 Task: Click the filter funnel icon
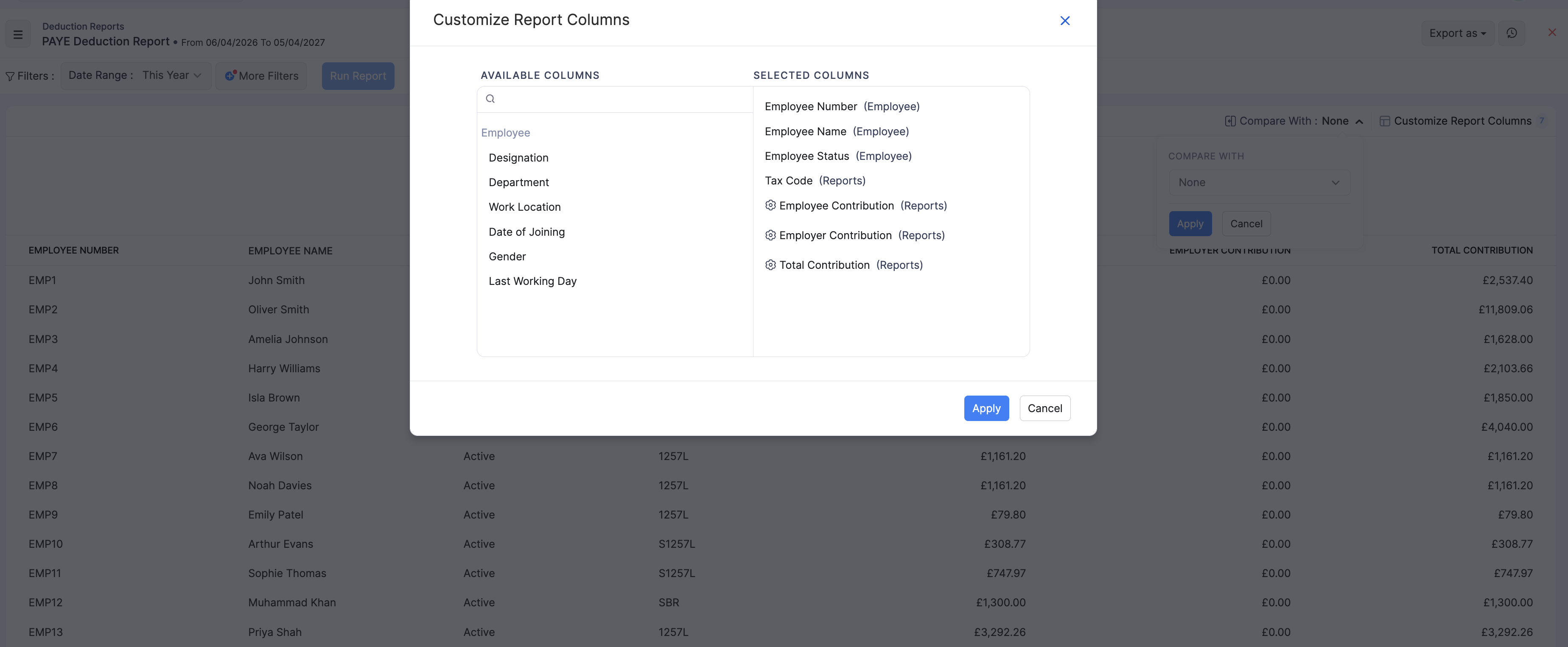click(10, 77)
